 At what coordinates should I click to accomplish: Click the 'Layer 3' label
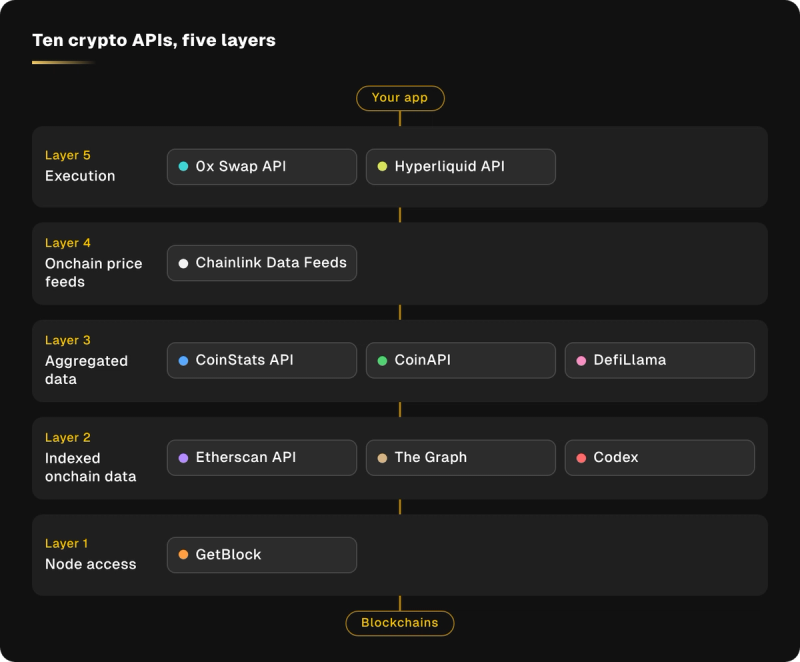pos(67,340)
